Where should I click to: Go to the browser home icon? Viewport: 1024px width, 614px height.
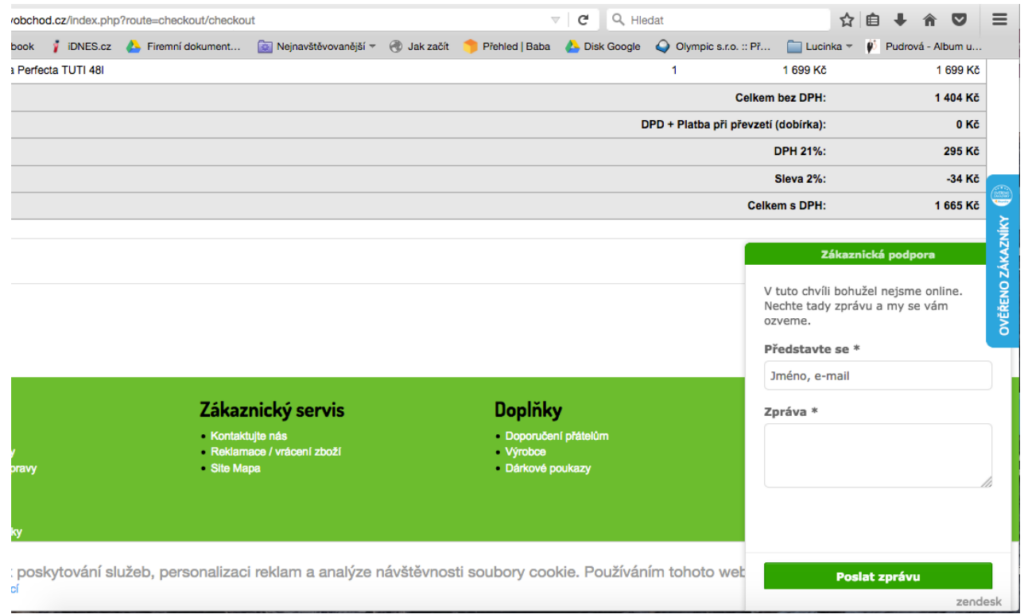coord(930,20)
